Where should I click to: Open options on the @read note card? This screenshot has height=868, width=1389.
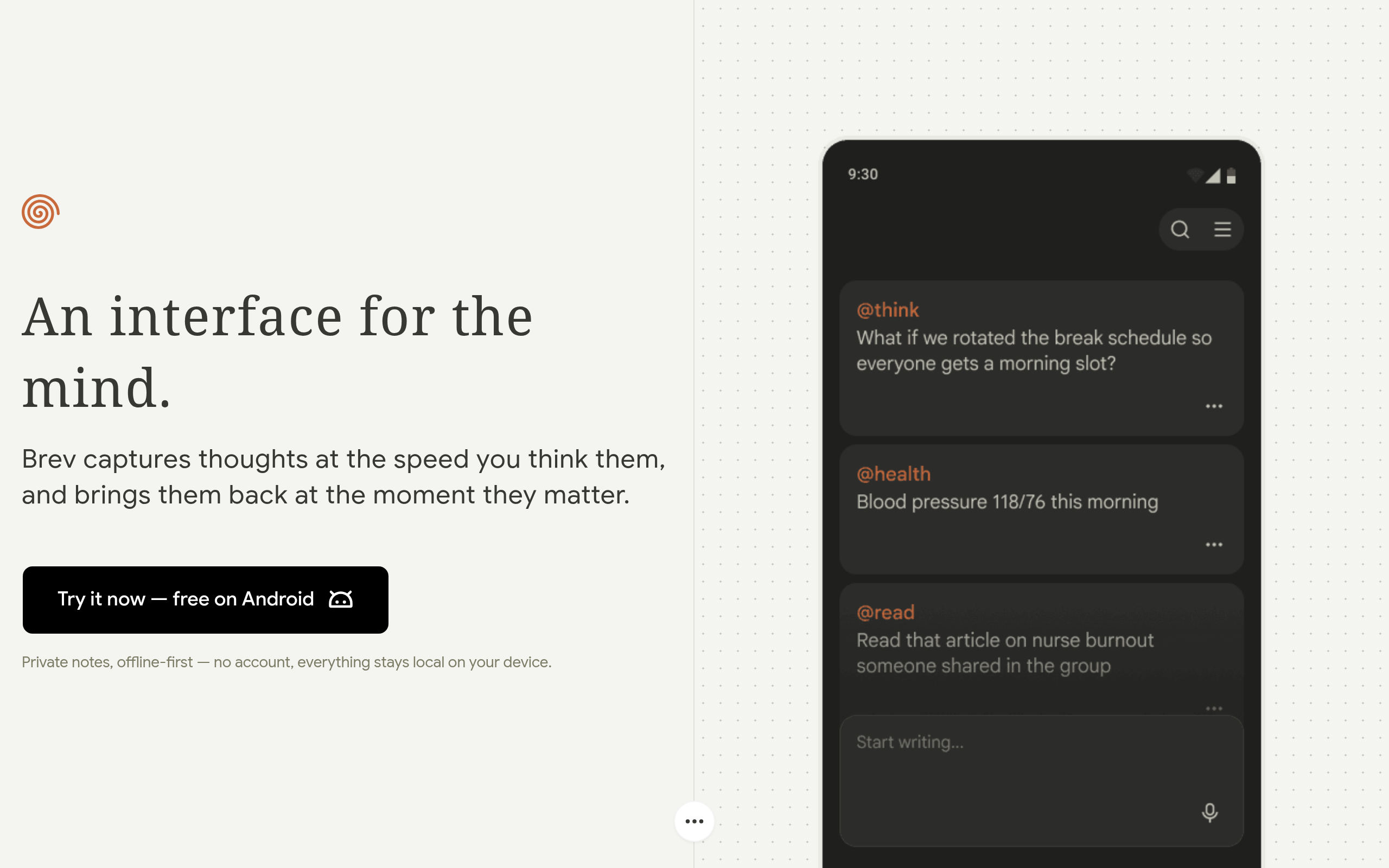click(x=1214, y=709)
